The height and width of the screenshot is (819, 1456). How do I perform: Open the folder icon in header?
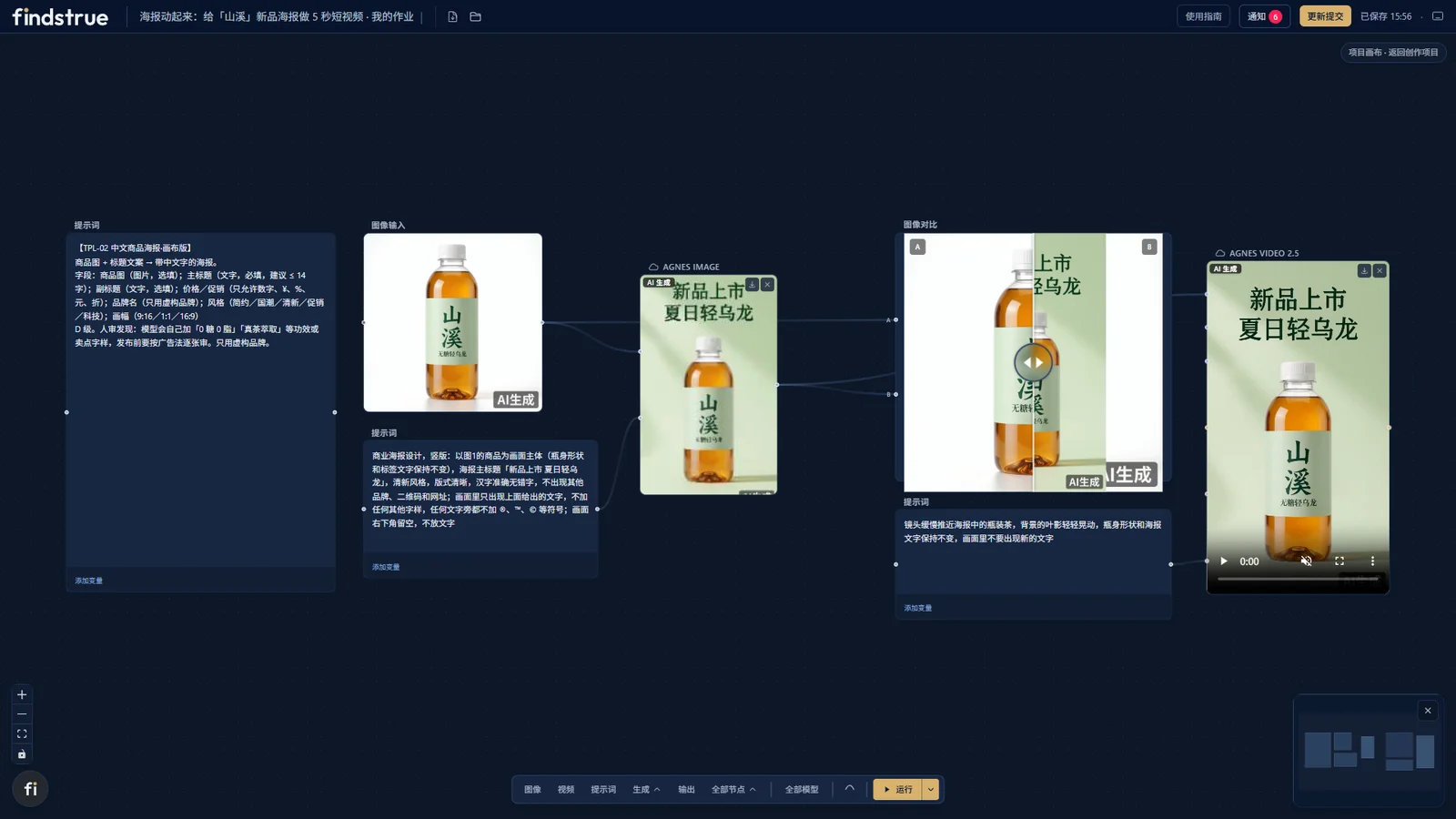tap(475, 16)
